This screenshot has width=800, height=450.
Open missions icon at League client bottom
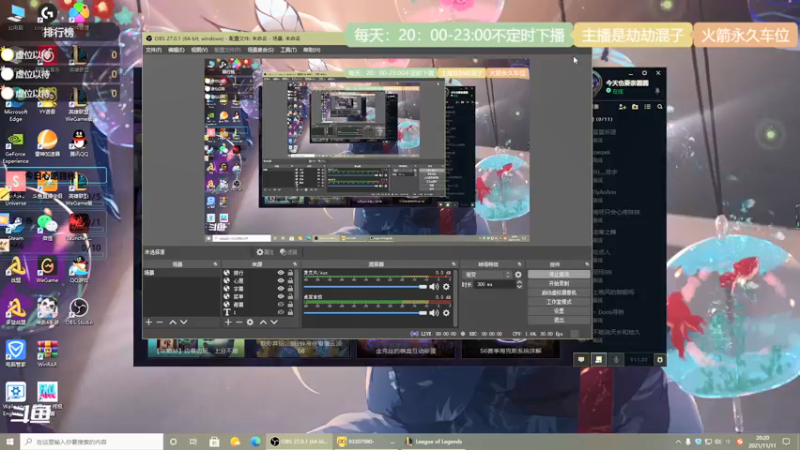pos(598,360)
